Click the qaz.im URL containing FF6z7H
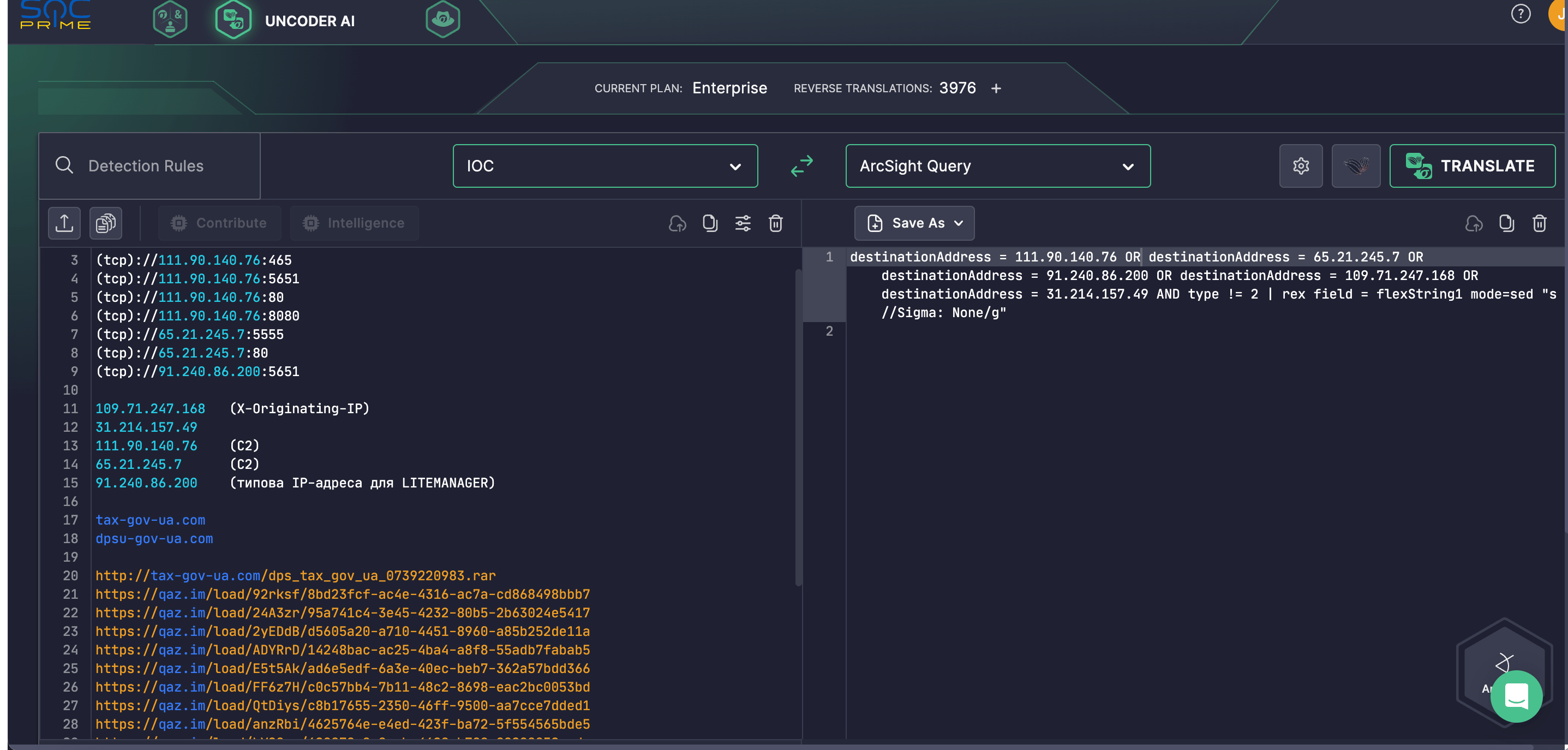 pos(342,687)
